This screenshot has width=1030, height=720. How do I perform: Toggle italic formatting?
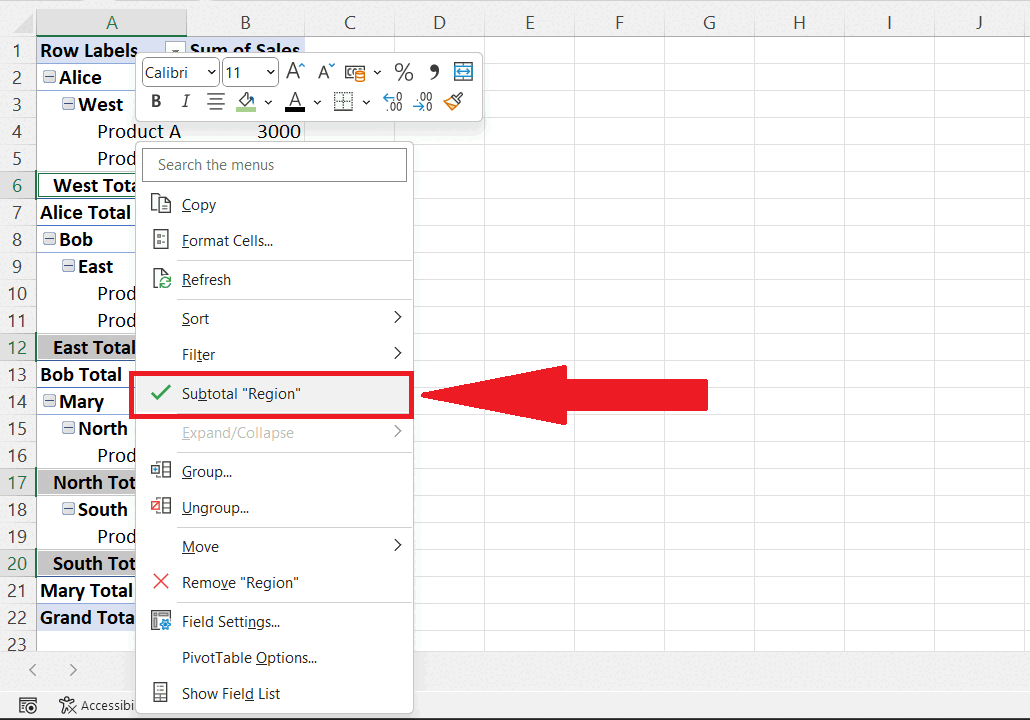[x=185, y=101]
